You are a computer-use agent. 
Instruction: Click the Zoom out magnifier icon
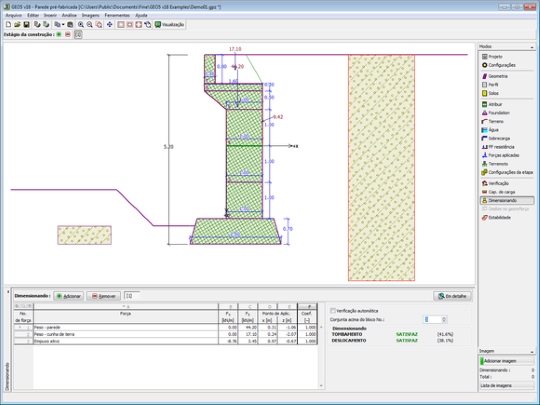coord(90,24)
